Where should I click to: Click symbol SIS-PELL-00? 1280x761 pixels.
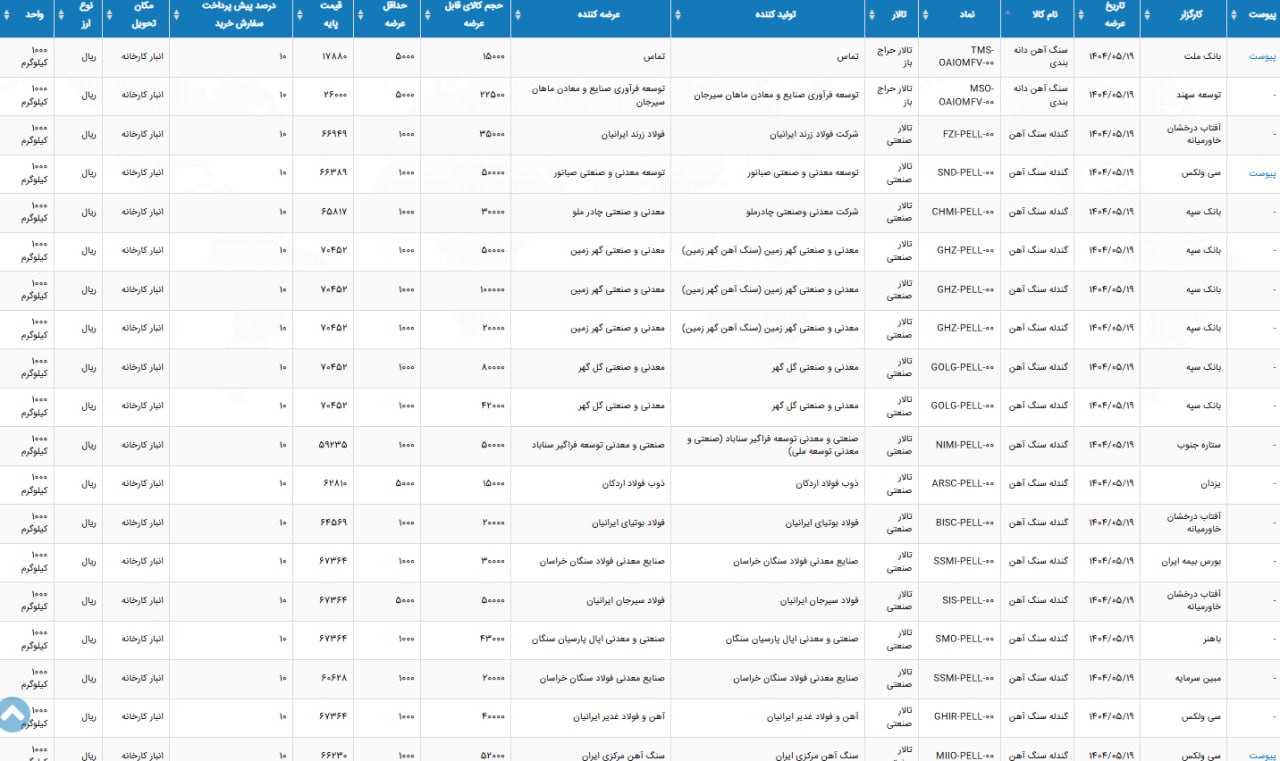pyautogui.click(x=969, y=600)
